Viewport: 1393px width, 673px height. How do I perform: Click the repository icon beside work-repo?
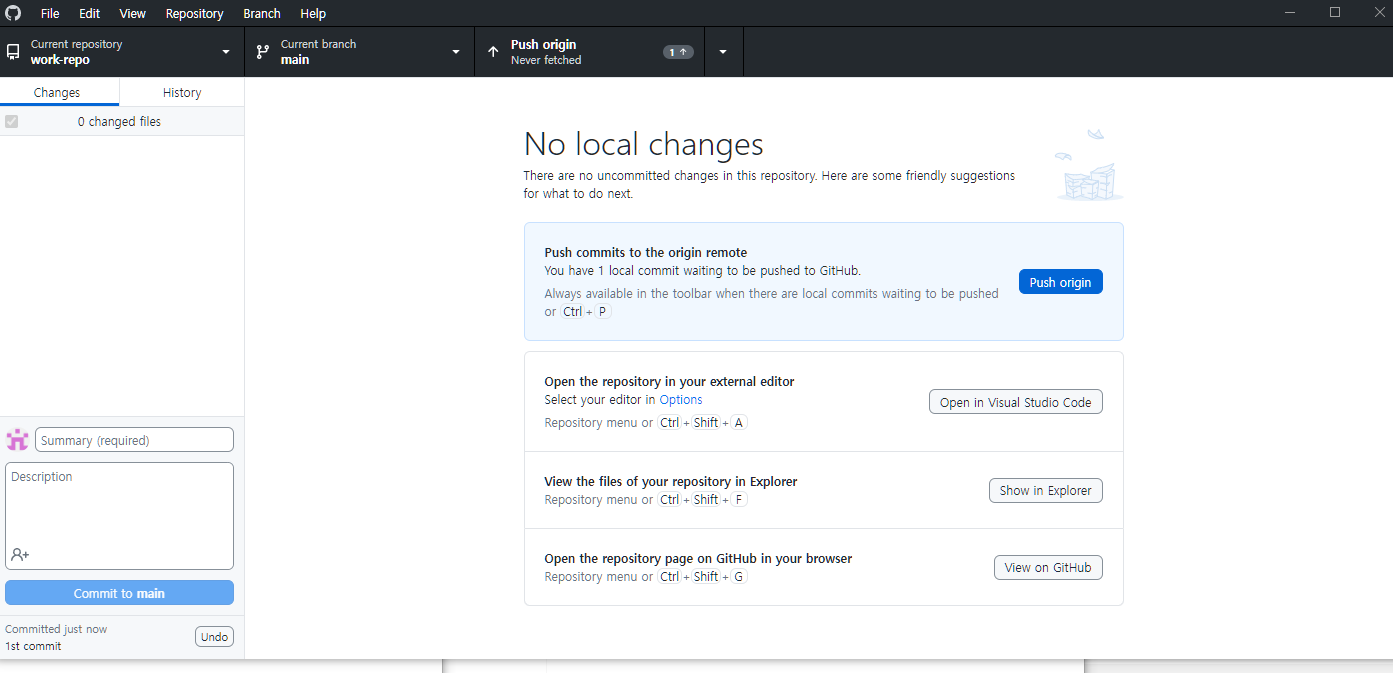click(13, 52)
